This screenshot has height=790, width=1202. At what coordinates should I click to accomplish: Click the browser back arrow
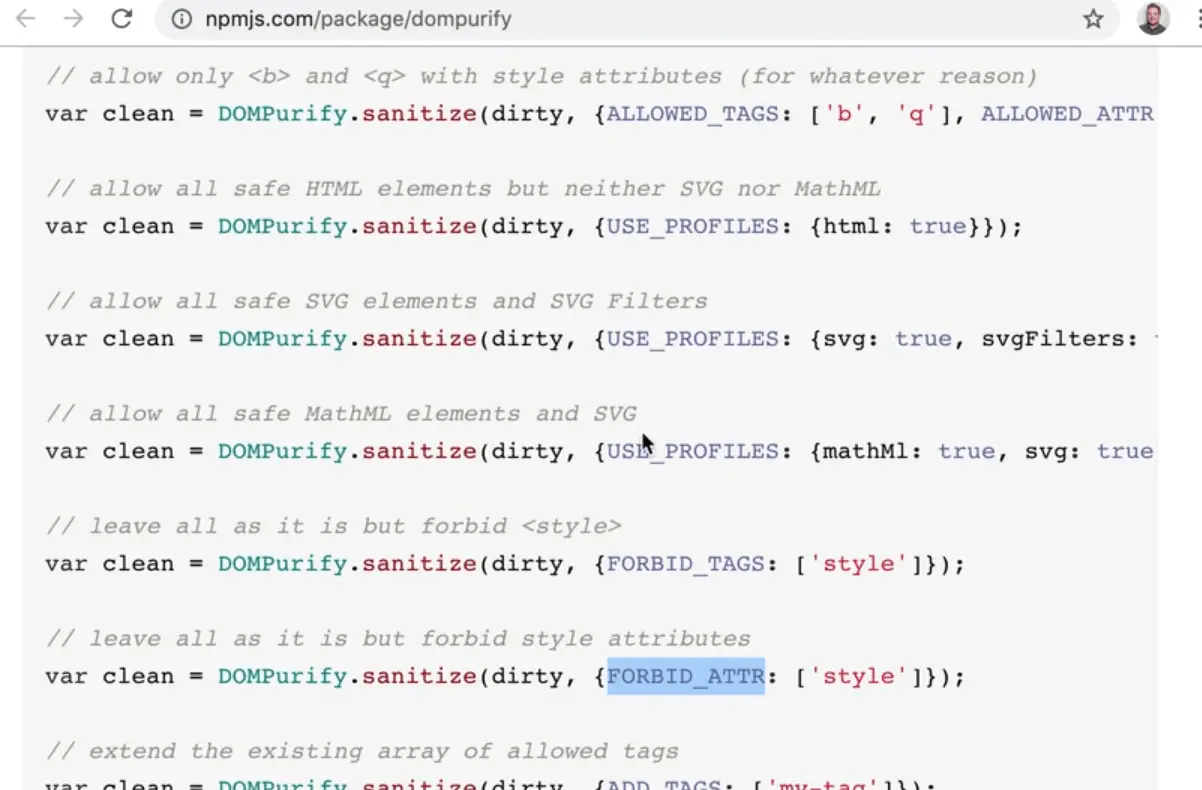coord(25,19)
